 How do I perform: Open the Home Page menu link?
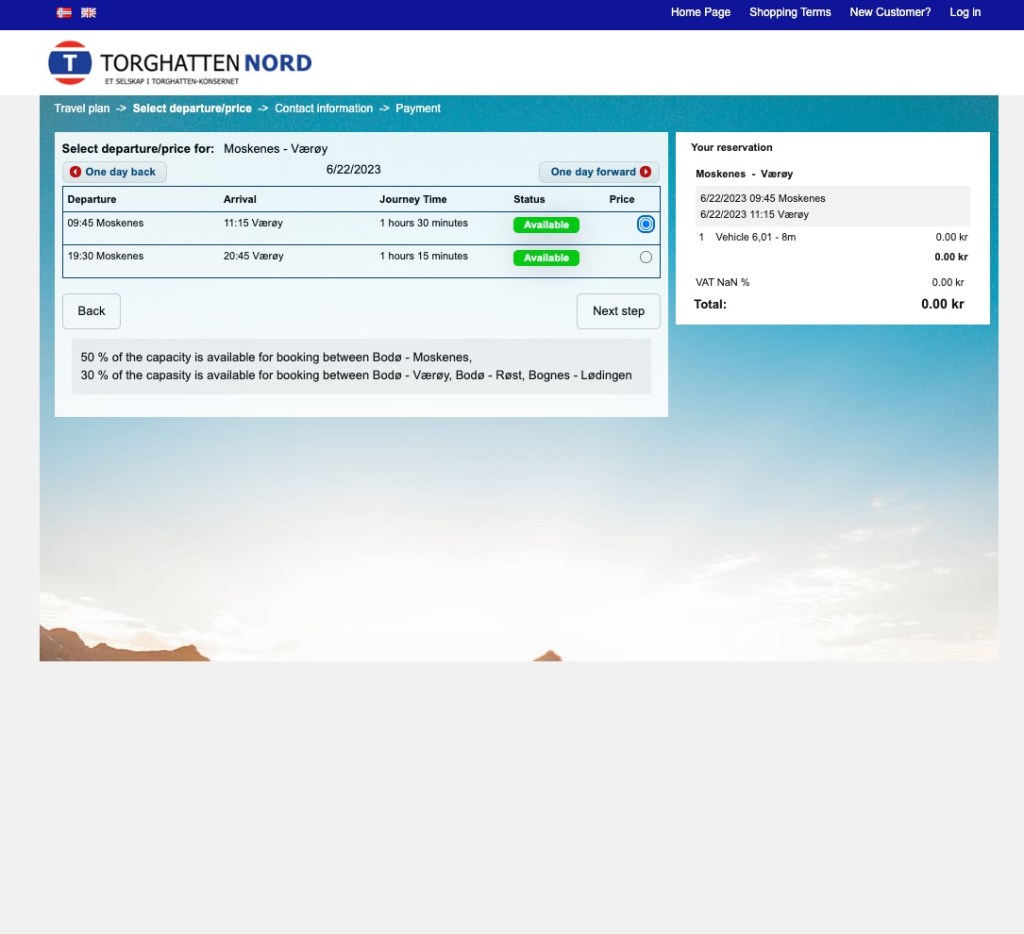point(700,13)
